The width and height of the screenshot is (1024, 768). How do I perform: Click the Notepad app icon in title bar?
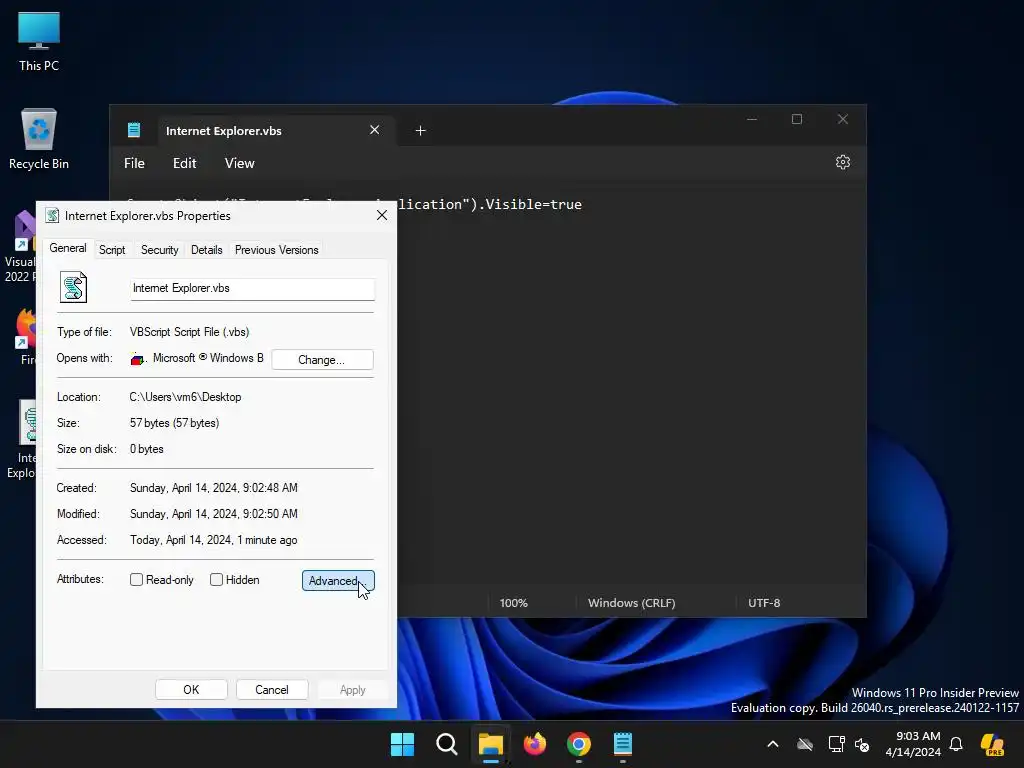point(134,130)
